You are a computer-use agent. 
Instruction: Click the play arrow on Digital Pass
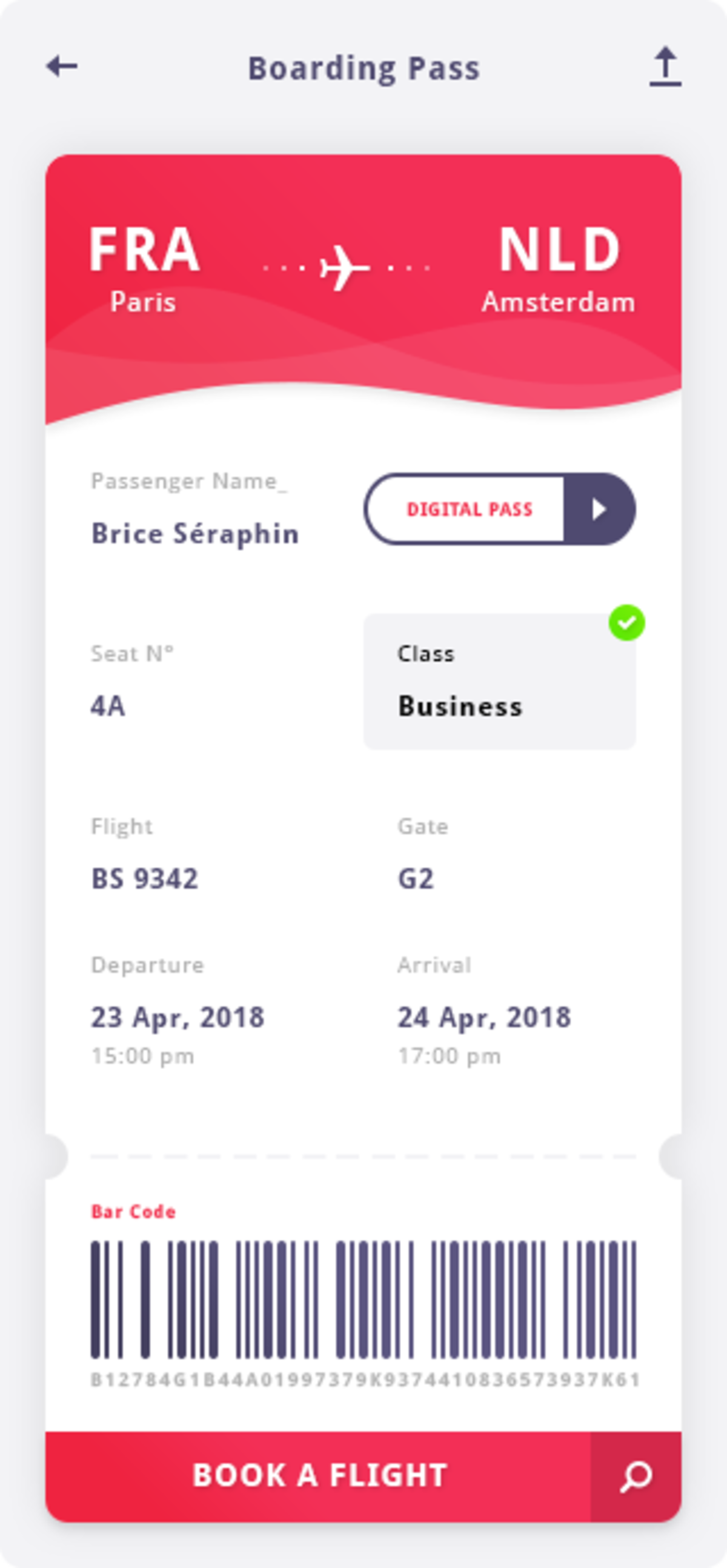click(x=599, y=509)
